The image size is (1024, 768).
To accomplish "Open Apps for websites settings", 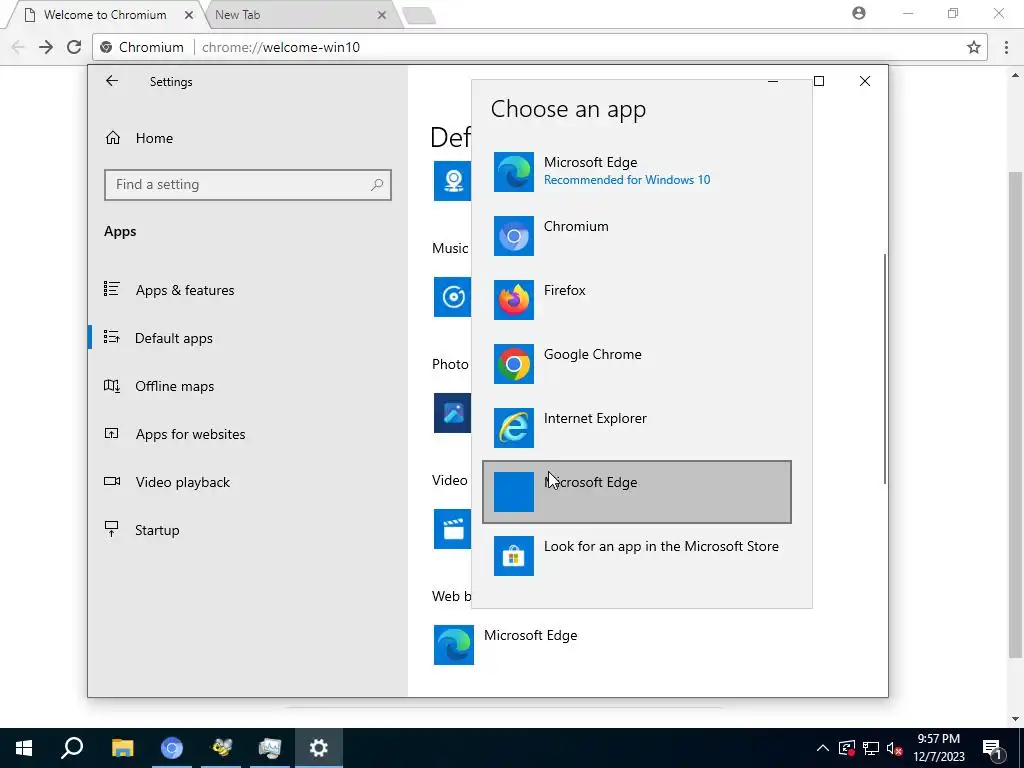I will coord(248,434).
